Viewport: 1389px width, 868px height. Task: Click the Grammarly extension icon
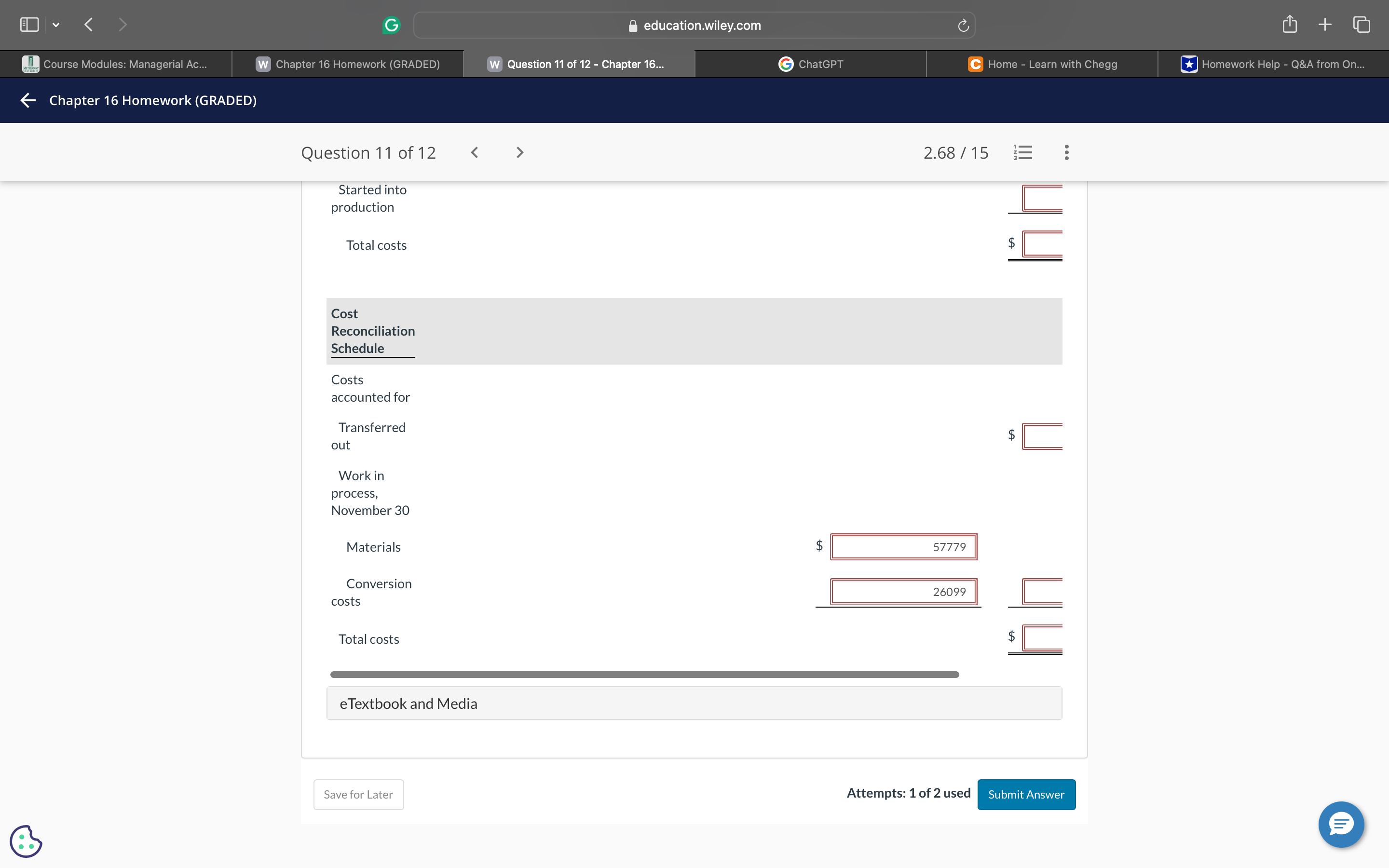click(391, 25)
